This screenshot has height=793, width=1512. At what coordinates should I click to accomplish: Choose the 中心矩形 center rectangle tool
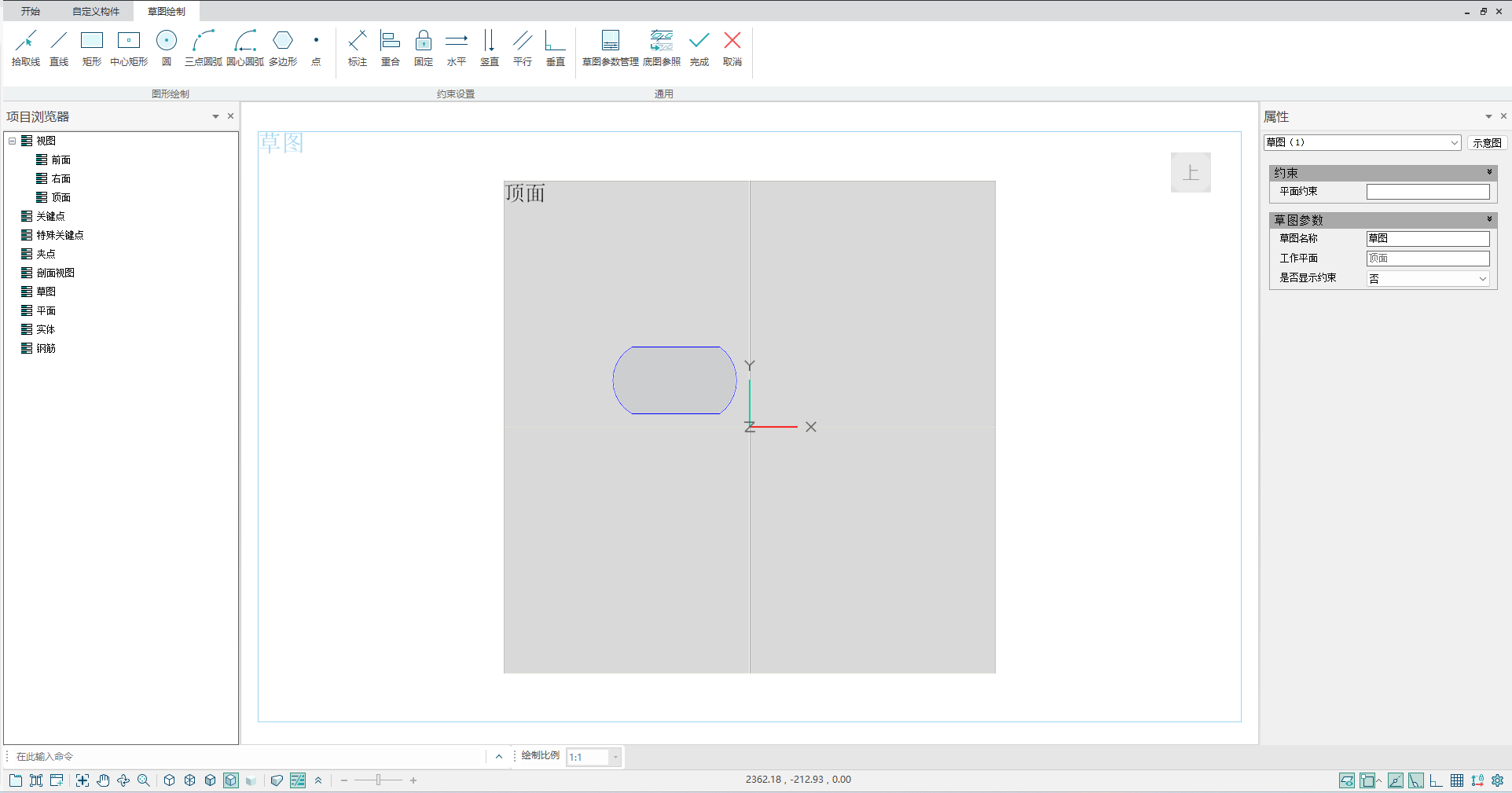pos(129,48)
